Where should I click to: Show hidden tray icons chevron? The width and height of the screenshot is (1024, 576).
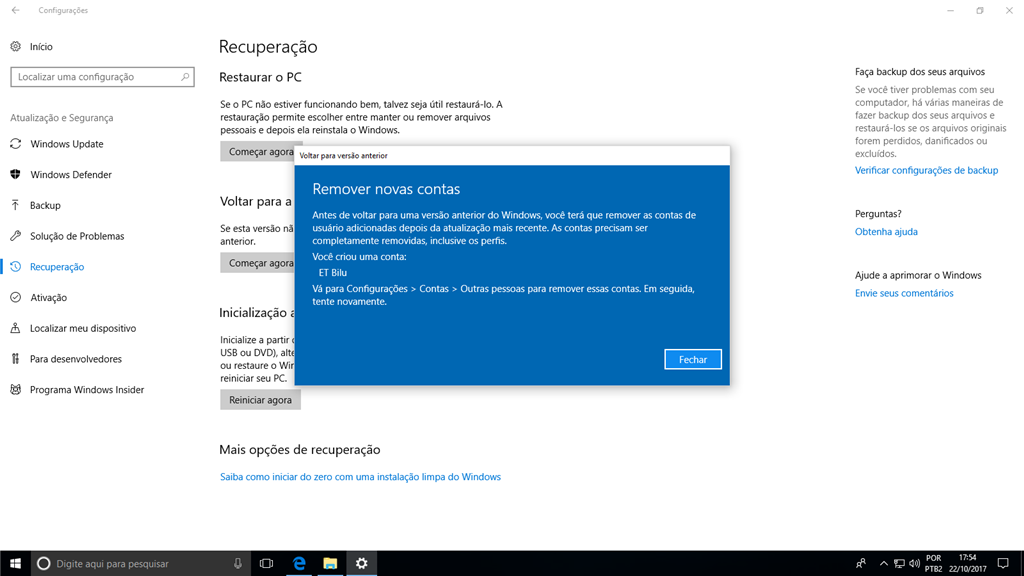click(884, 564)
